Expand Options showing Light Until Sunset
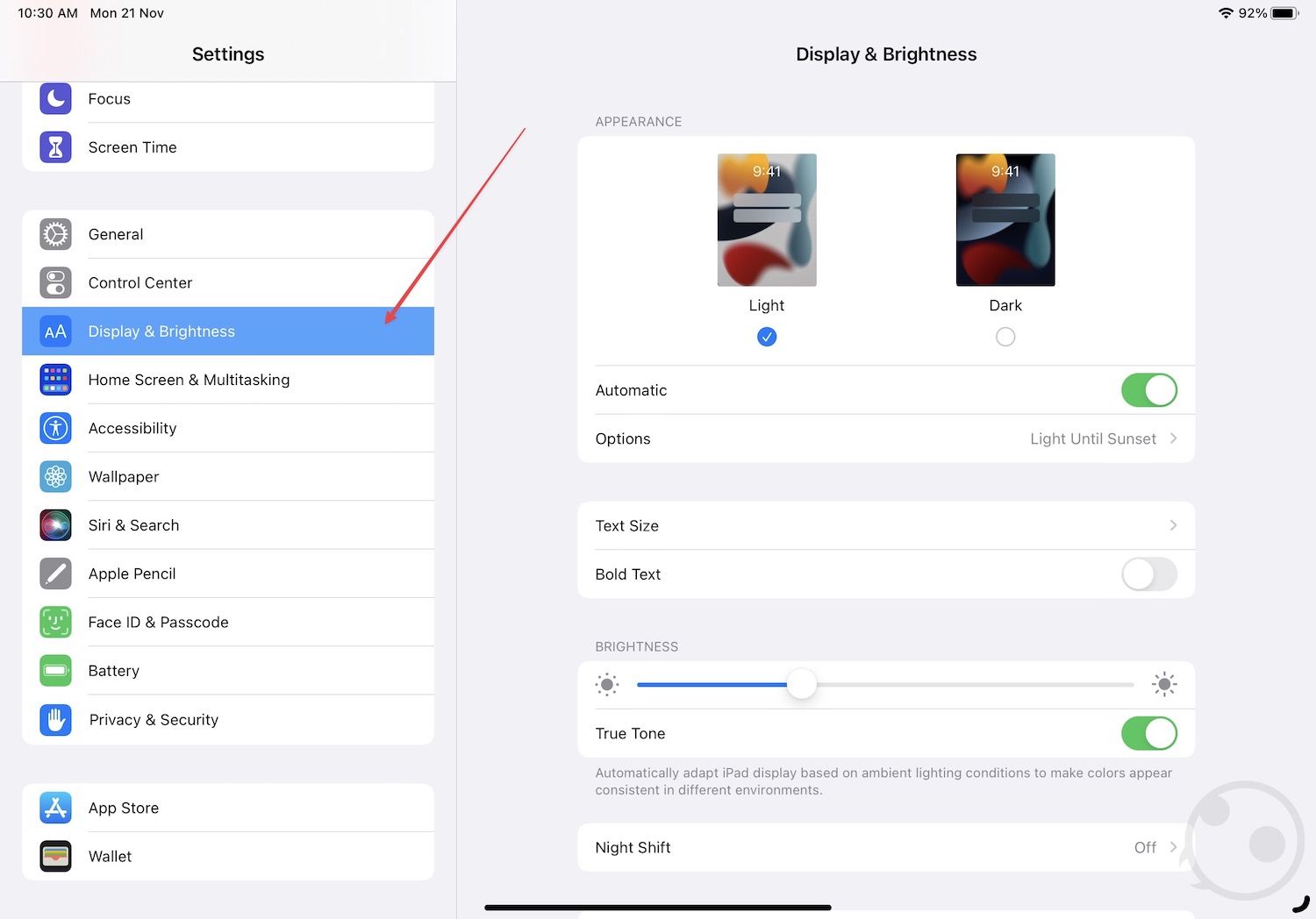The image size is (1316, 919). (886, 438)
